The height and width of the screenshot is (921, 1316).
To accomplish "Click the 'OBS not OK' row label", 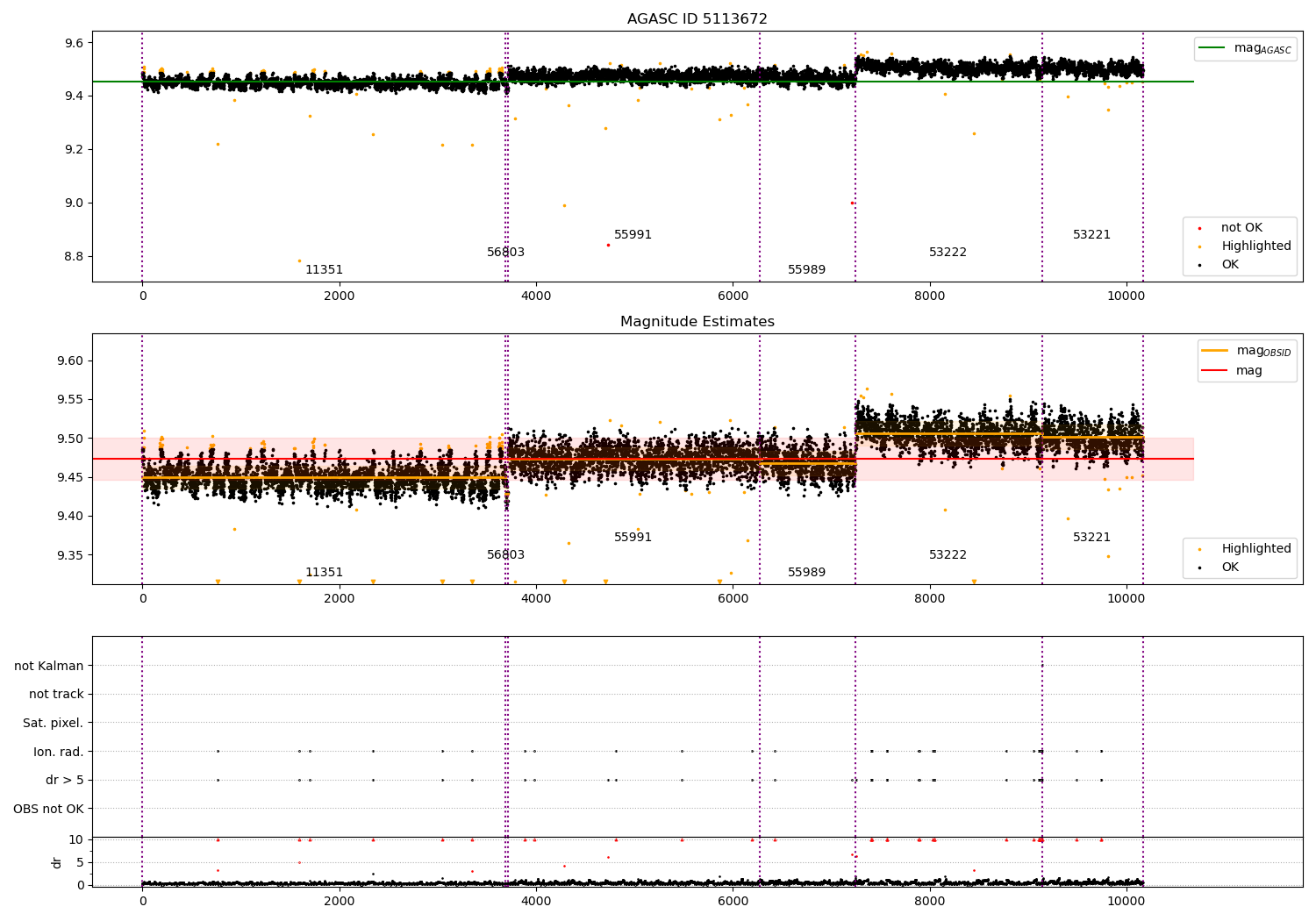I will coord(49,809).
